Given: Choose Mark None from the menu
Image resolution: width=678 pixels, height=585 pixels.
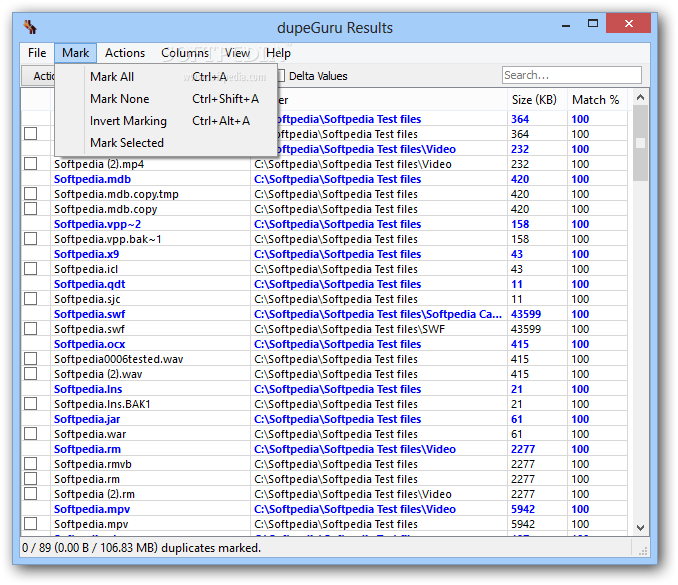Looking at the screenshot, I should 166,99.
